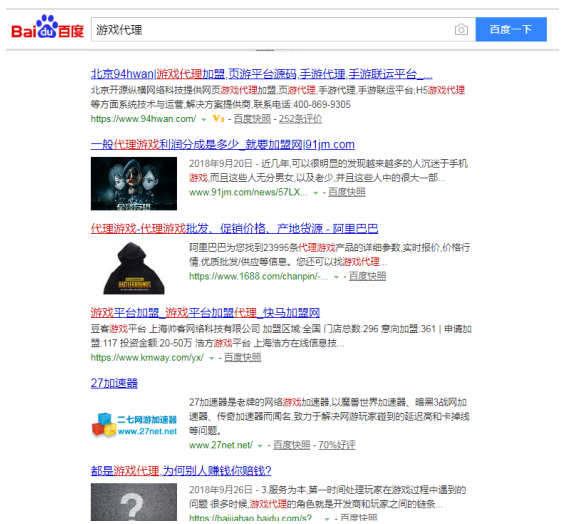Click the three game characters thumbnail
The image size is (563, 524).
(x=134, y=184)
